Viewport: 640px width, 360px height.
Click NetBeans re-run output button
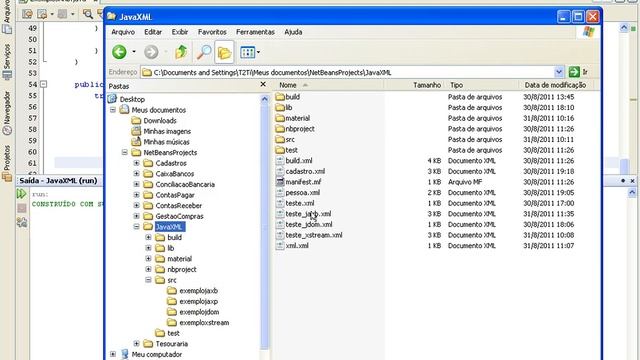coord(22,194)
